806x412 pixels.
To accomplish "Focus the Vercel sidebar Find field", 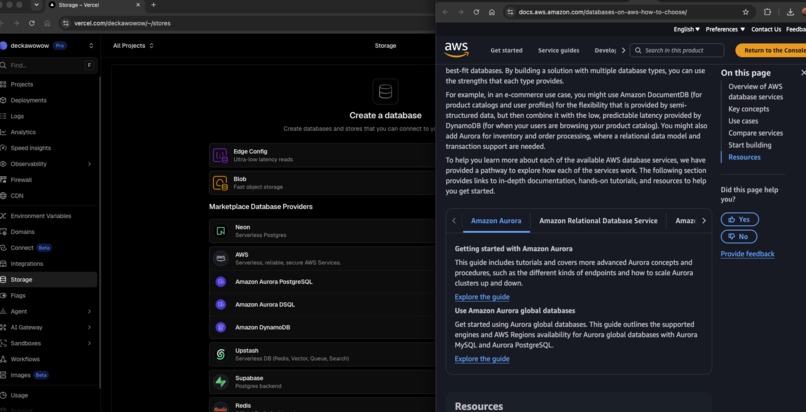I will click(x=48, y=65).
